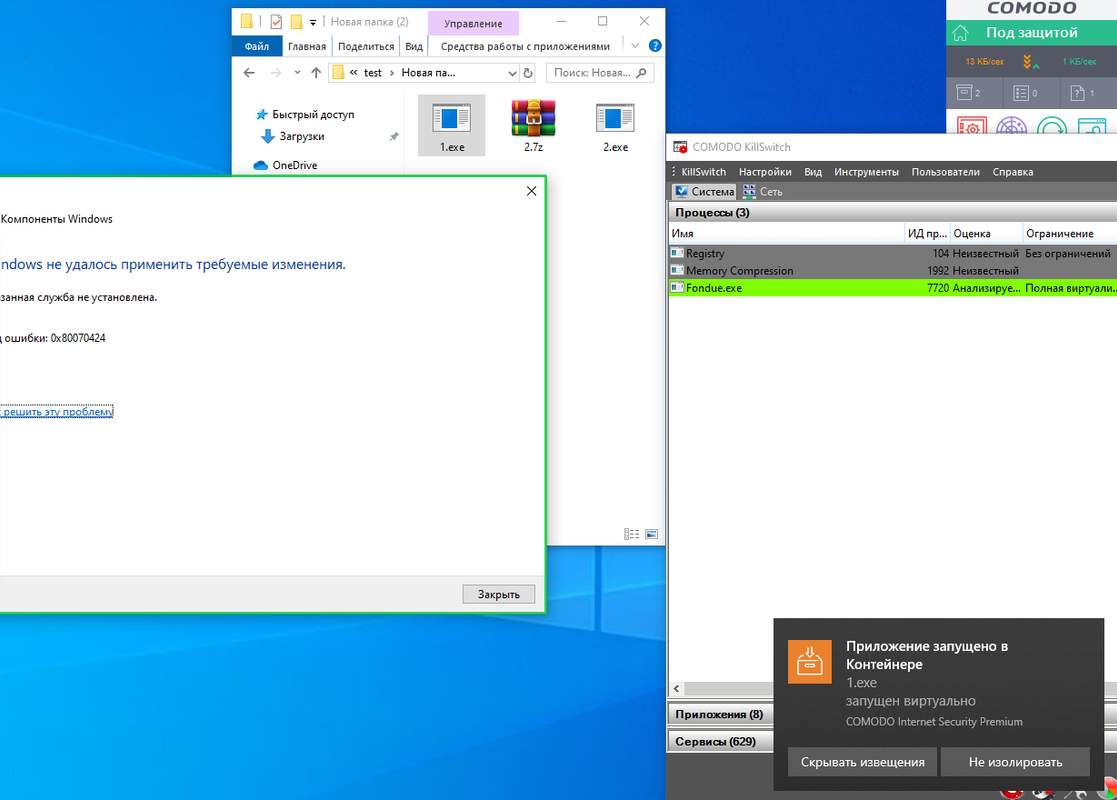Open the Главная ribbon tab

pyautogui.click(x=306, y=46)
